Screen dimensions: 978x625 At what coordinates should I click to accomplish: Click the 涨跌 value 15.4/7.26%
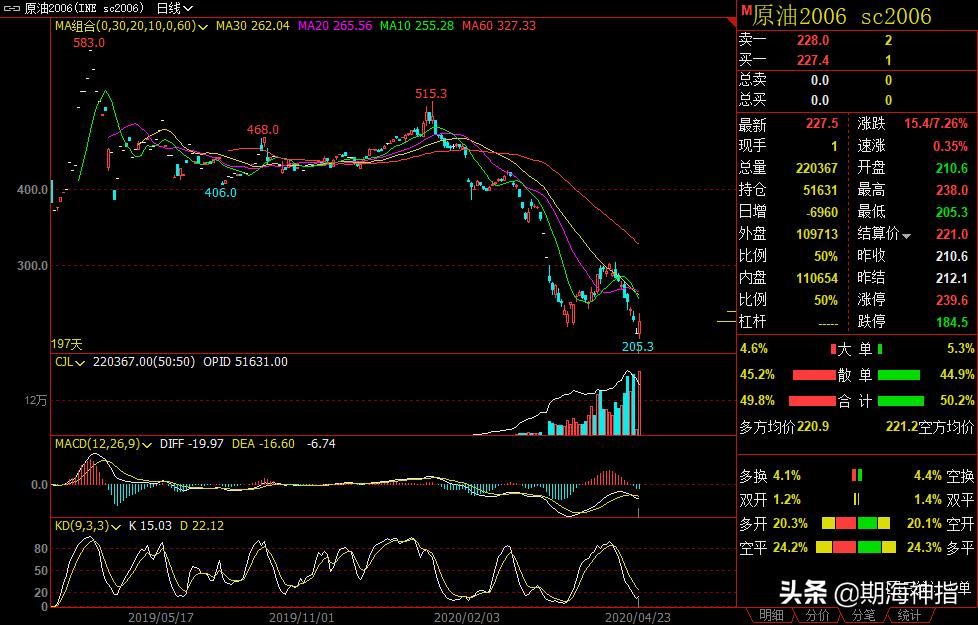click(936, 124)
